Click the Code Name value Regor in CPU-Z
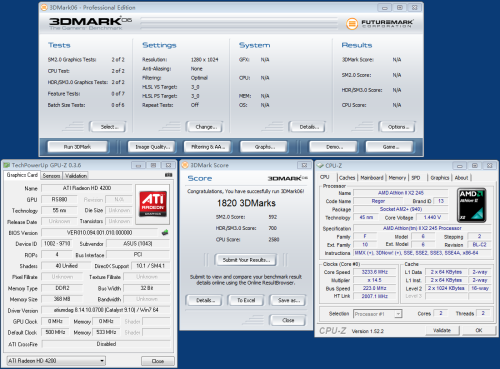 tap(378, 201)
